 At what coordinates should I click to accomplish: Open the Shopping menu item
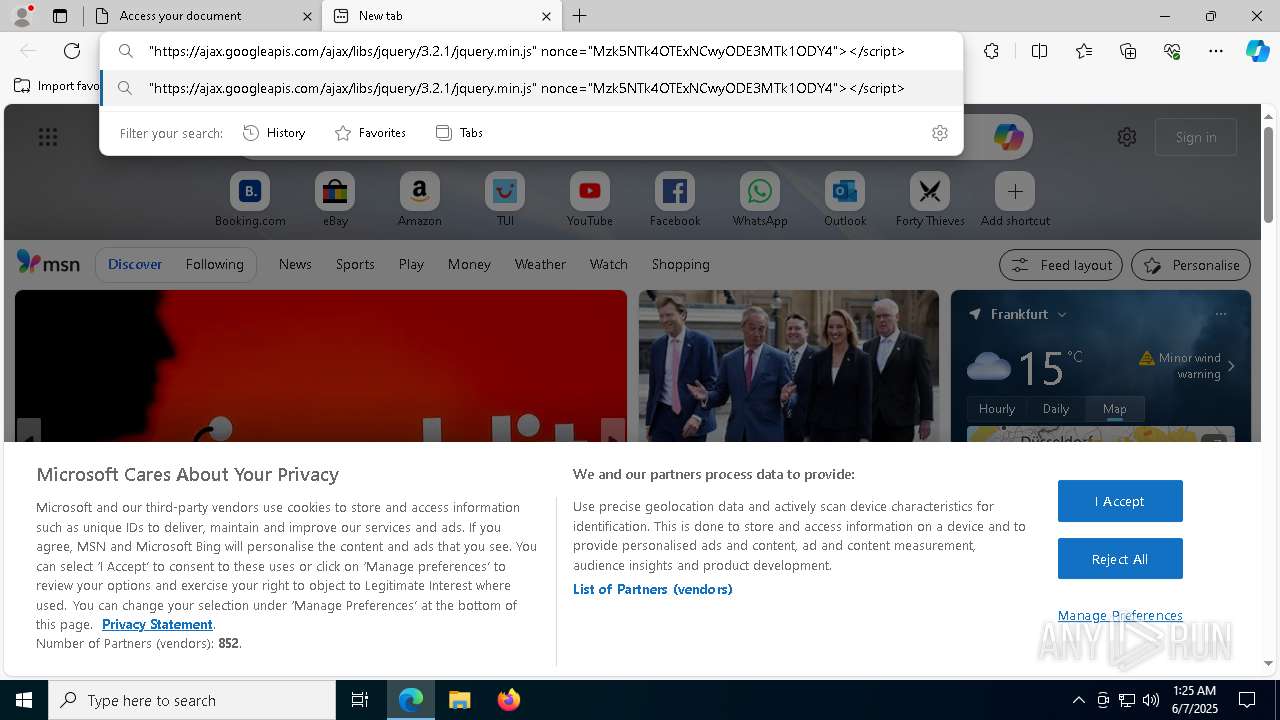(680, 264)
